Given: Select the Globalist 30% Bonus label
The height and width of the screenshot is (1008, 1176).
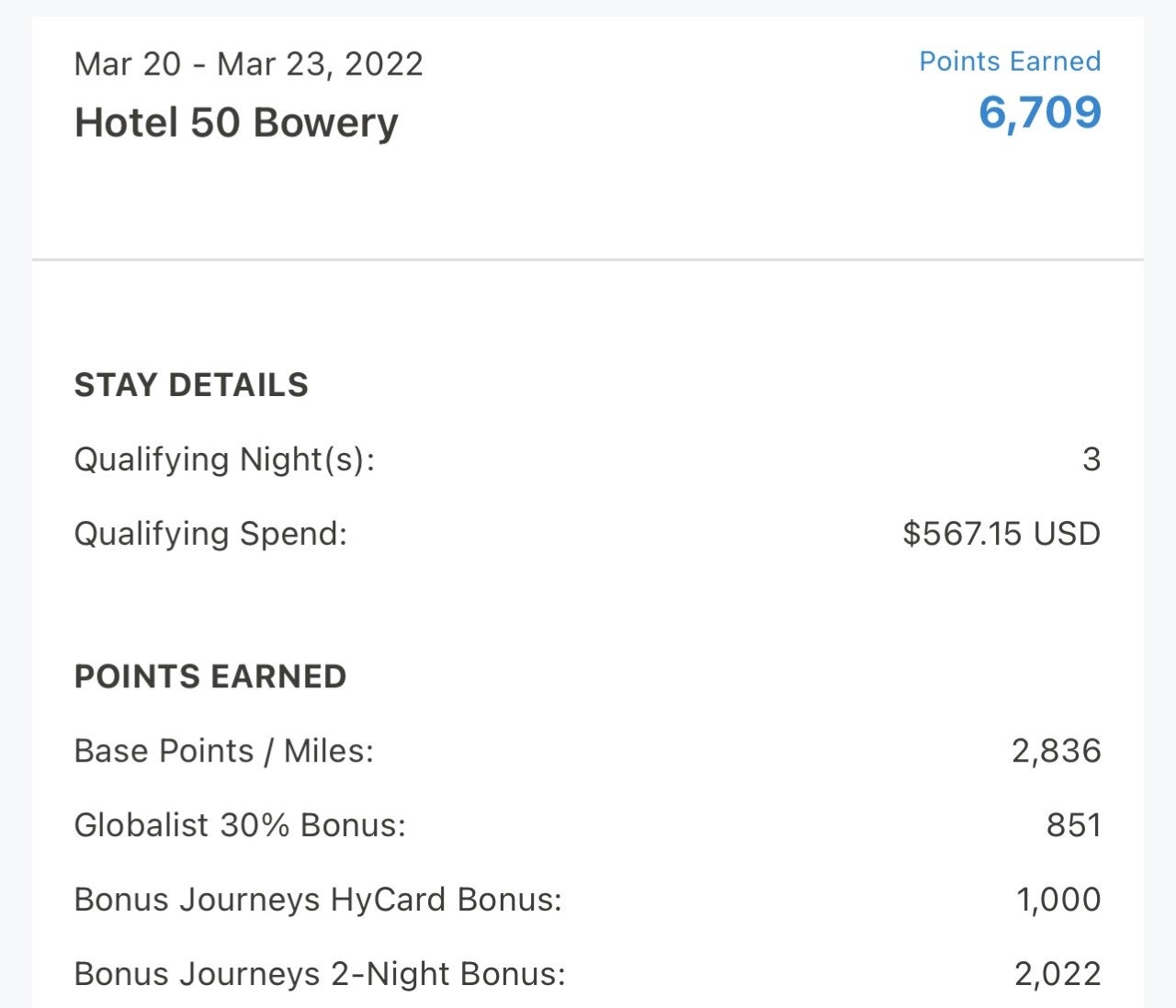Looking at the screenshot, I should (240, 826).
